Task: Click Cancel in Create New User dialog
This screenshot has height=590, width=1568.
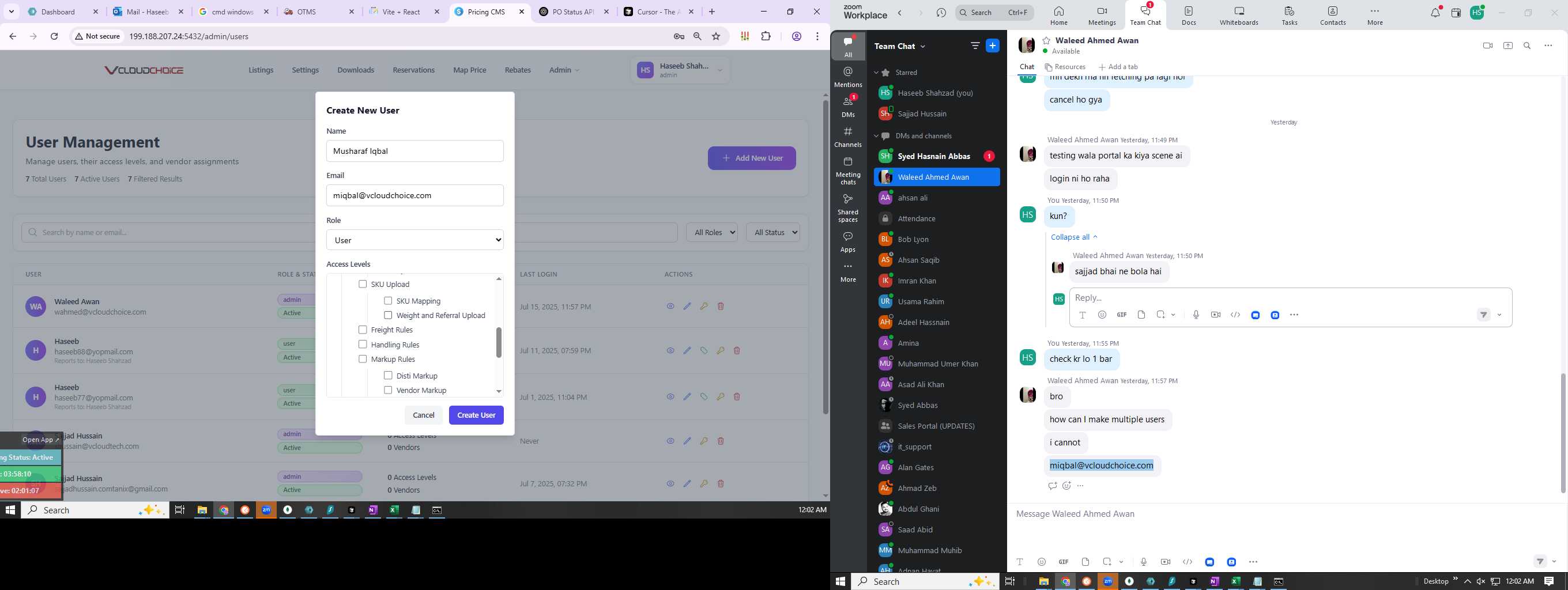Action: click(x=423, y=415)
